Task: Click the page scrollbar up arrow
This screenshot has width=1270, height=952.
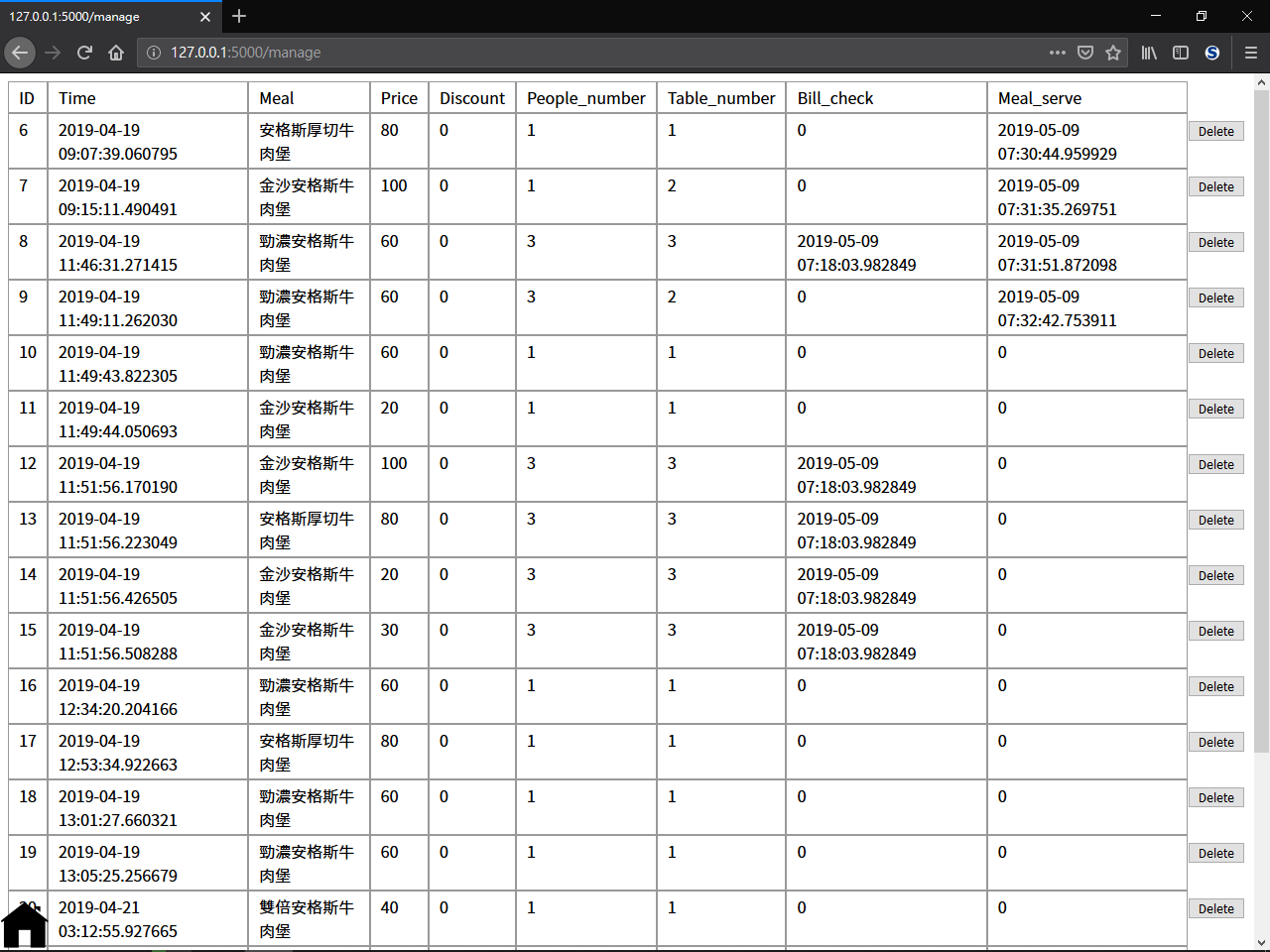Action: (x=1261, y=82)
